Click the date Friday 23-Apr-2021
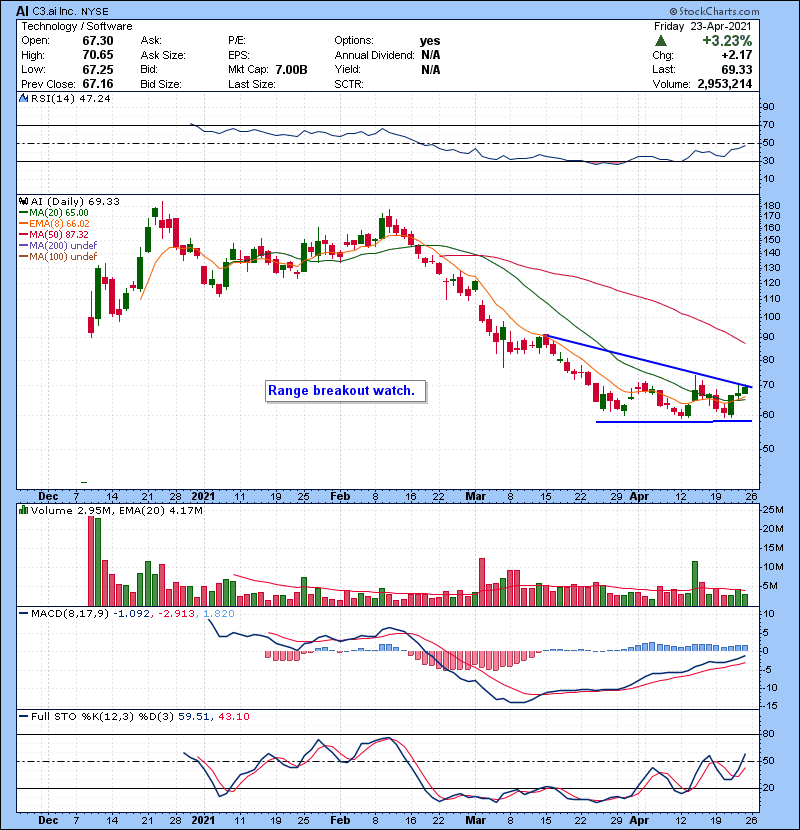This screenshot has width=800, height=830. click(703, 26)
